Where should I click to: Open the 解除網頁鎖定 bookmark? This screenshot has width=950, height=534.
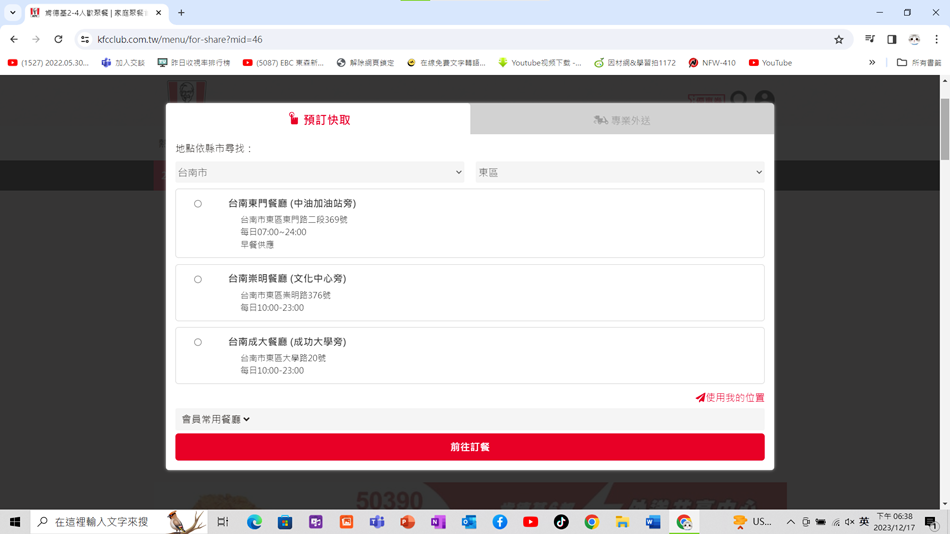[x=365, y=62]
